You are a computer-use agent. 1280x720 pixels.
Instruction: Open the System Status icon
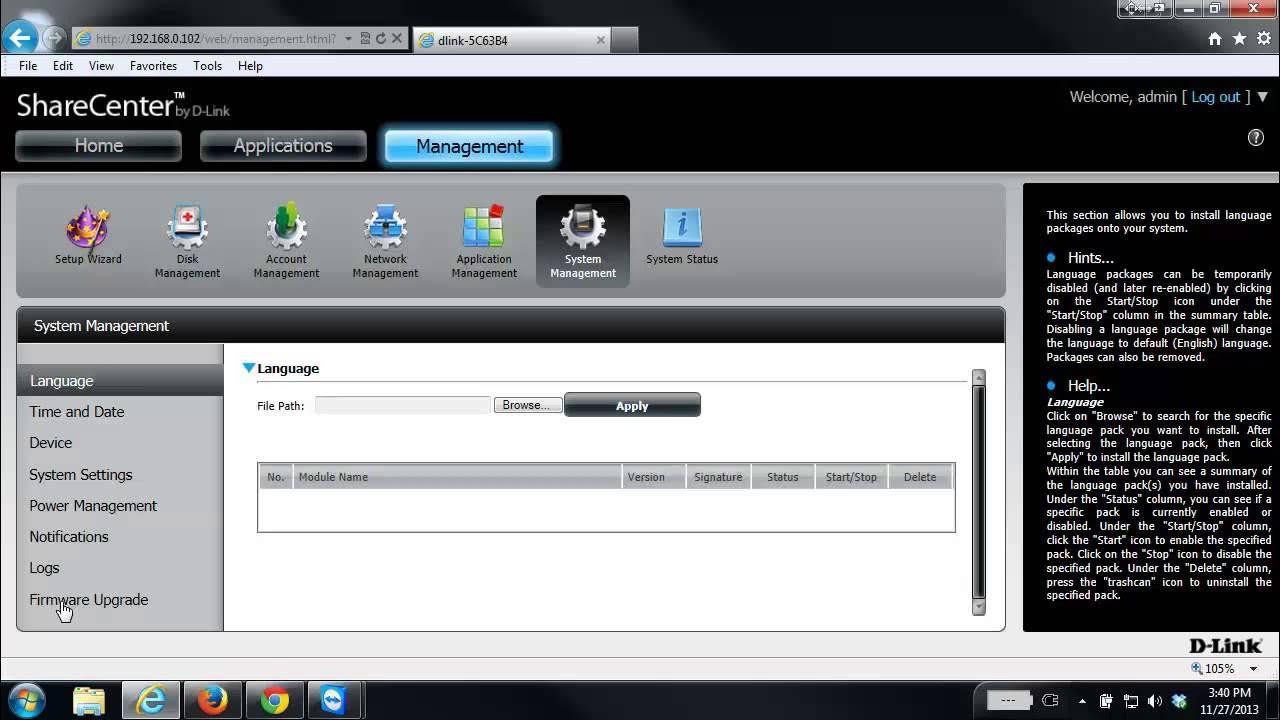point(682,236)
